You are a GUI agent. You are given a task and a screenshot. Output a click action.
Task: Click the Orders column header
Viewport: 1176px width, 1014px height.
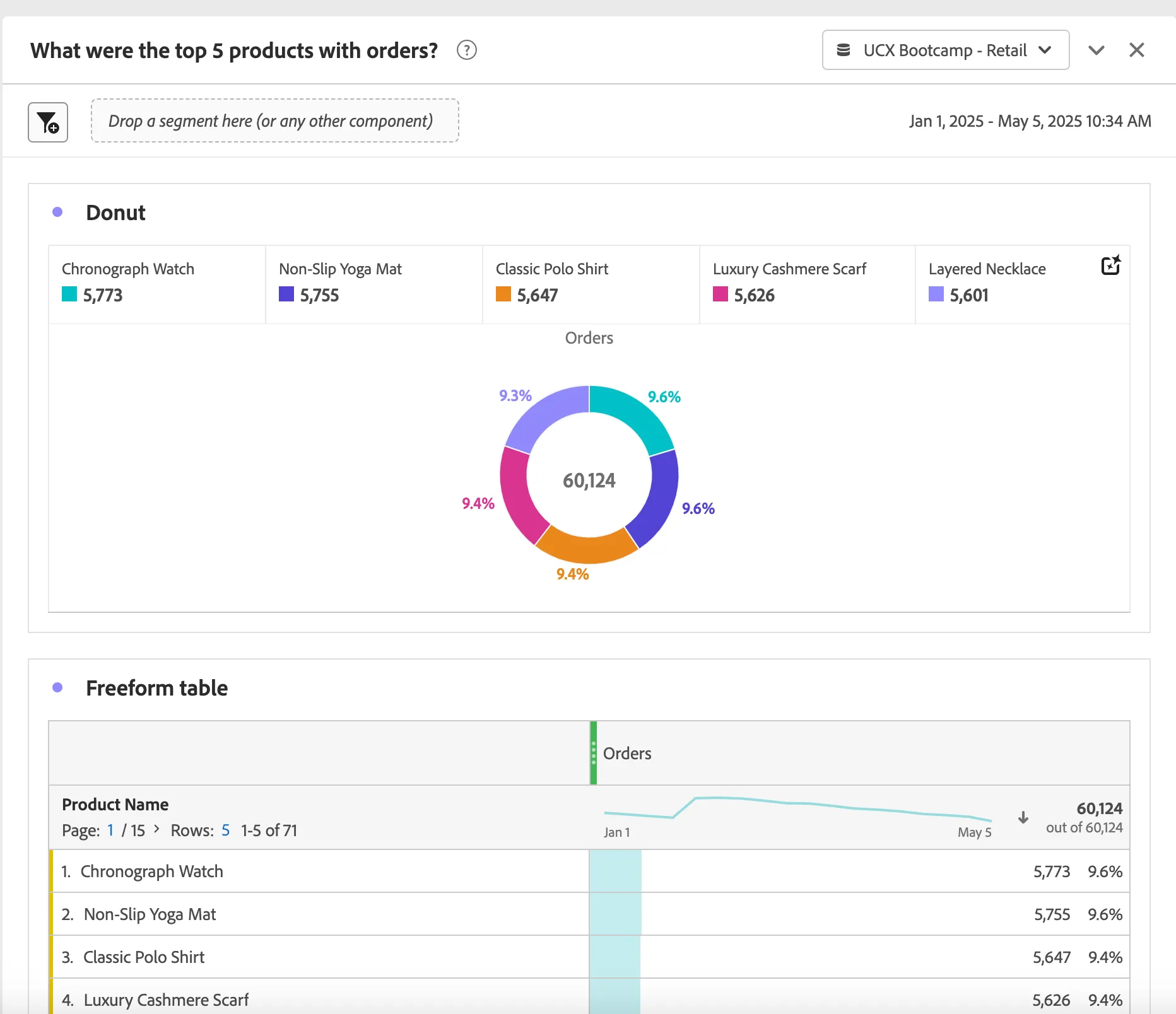627,754
